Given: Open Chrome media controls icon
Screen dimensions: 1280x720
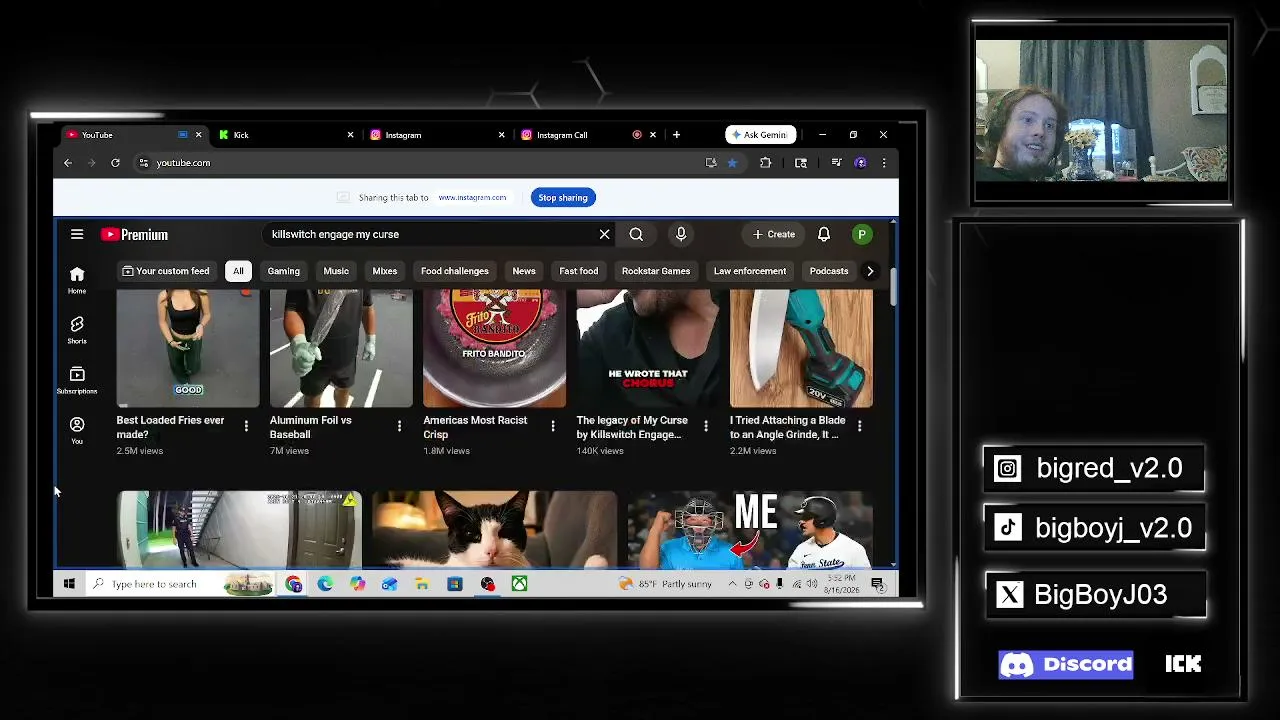Looking at the screenshot, I should [x=836, y=163].
